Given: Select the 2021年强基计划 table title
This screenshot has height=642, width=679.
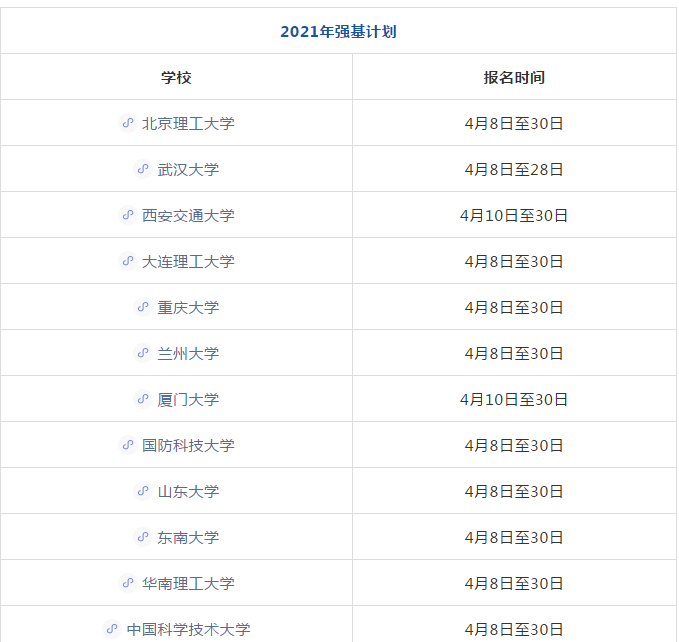Looking at the screenshot, I should [x=338, y=32].
